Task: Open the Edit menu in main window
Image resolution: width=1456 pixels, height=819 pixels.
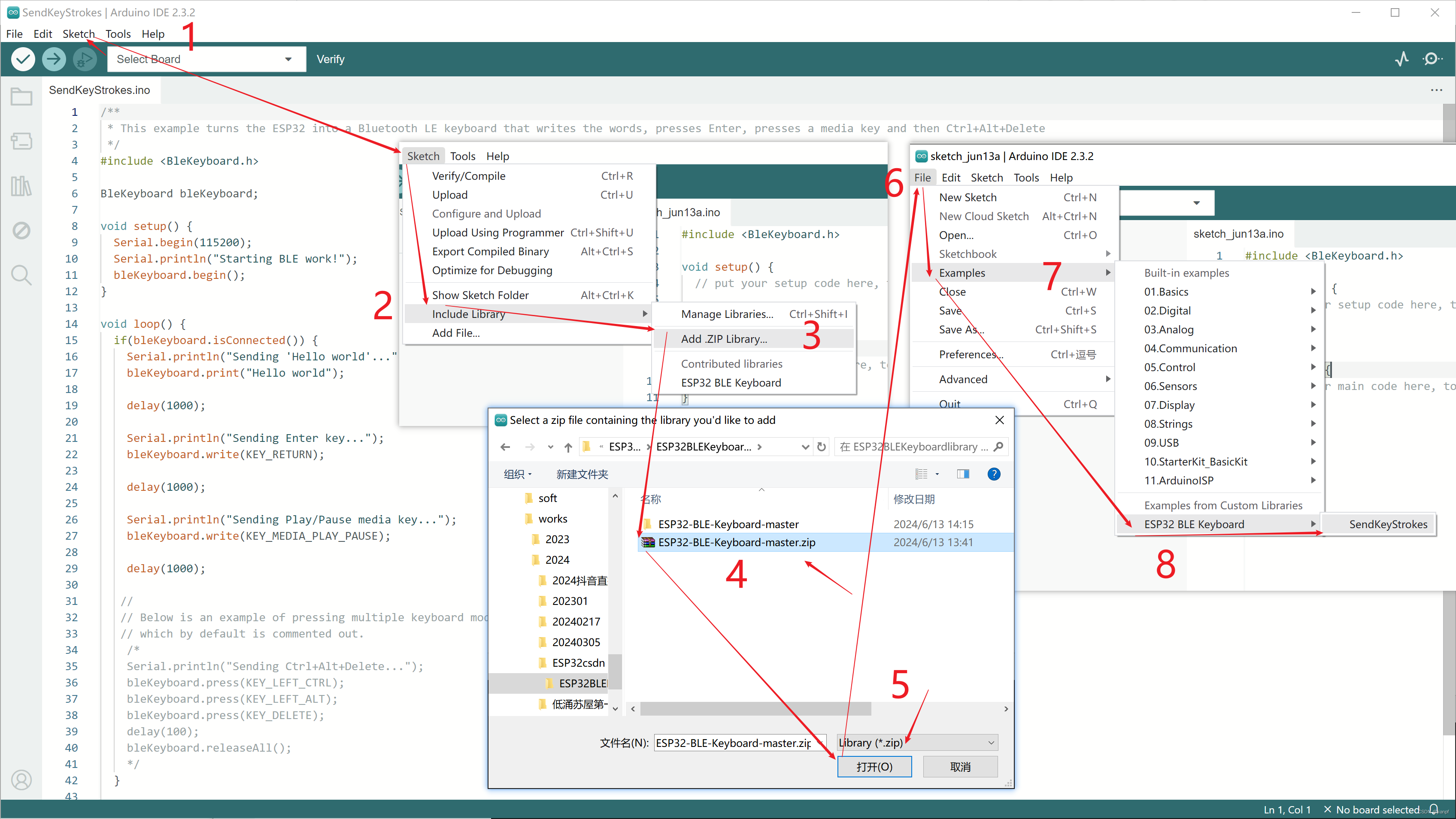Action: click(42, 34)
